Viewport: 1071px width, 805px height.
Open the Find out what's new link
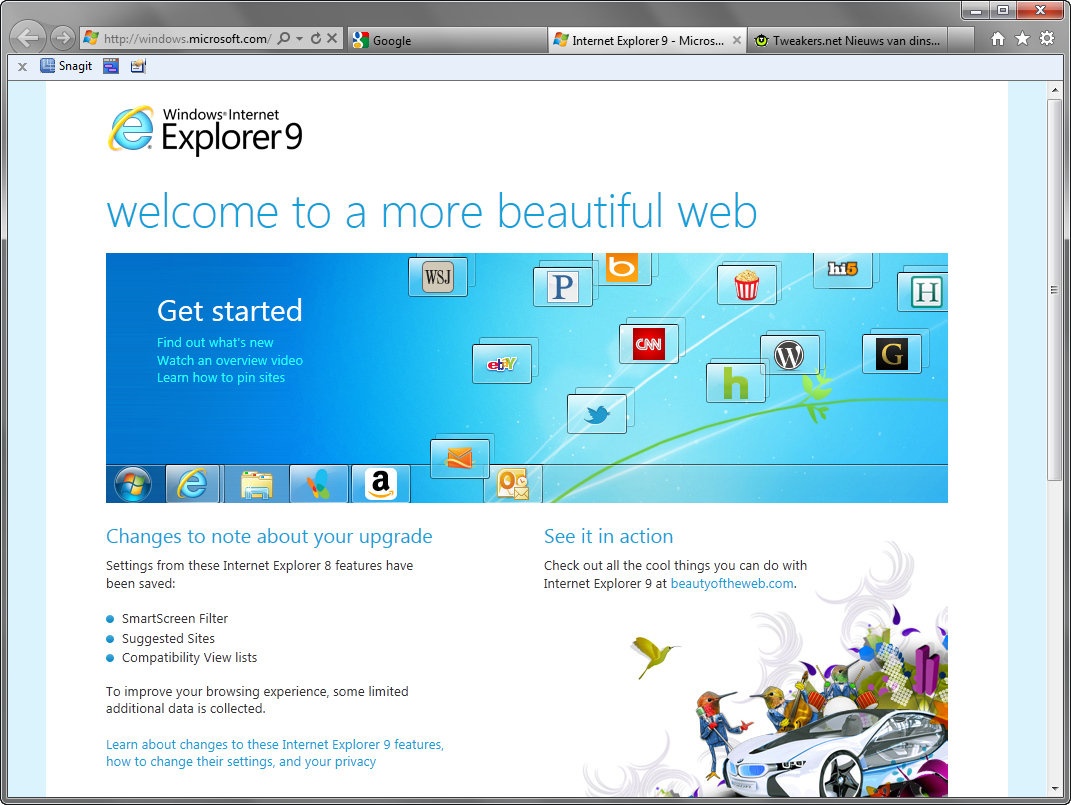(215, 342)
